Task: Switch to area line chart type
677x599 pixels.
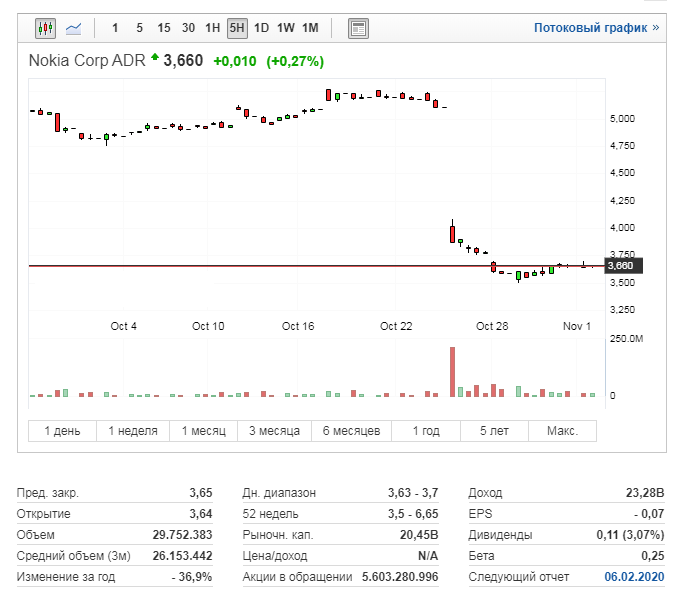Action: pos(73,29)
